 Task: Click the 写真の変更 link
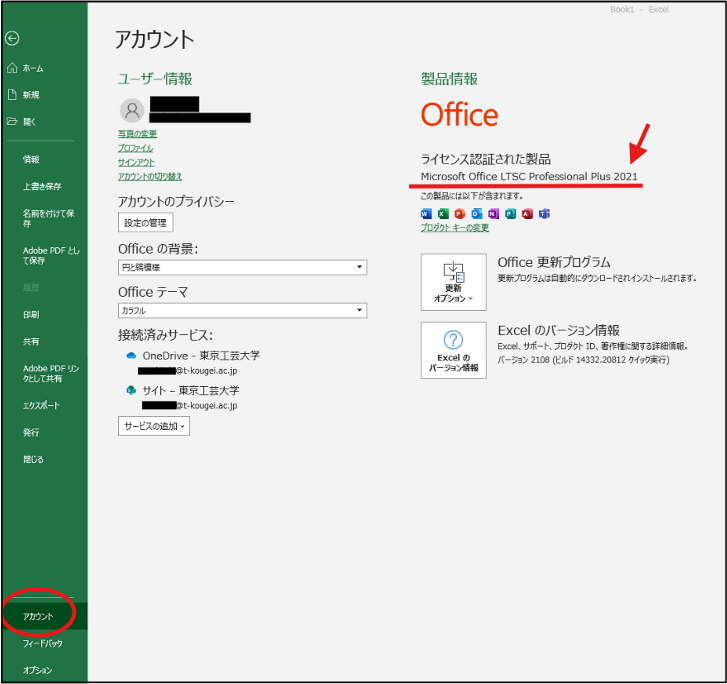click(137, 134)
